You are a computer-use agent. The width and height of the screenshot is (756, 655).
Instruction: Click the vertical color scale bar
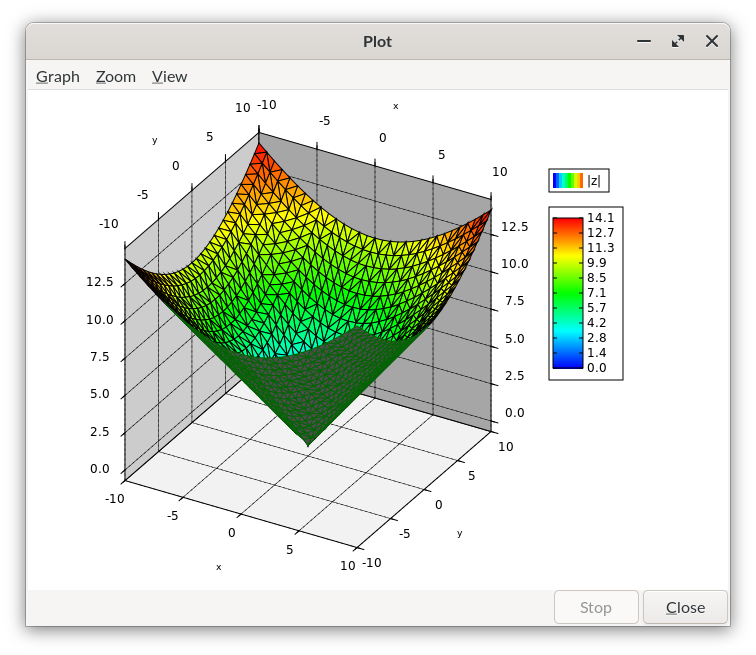[x=567, y=293]
